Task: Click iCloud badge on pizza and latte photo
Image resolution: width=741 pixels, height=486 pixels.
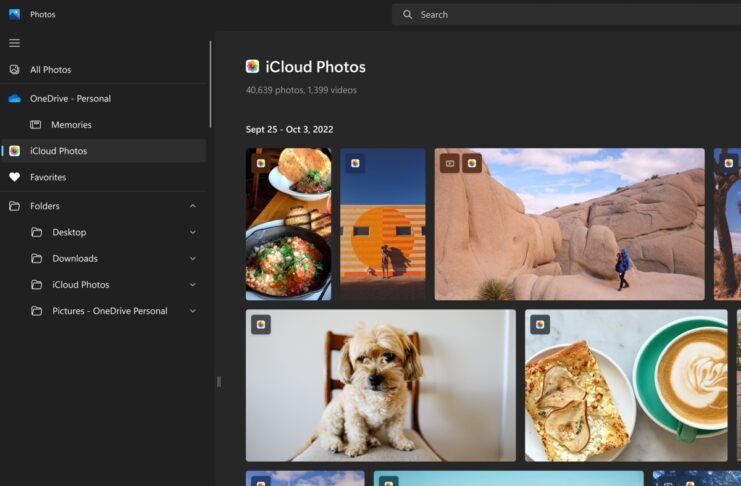Action: [x=540, y=325]
